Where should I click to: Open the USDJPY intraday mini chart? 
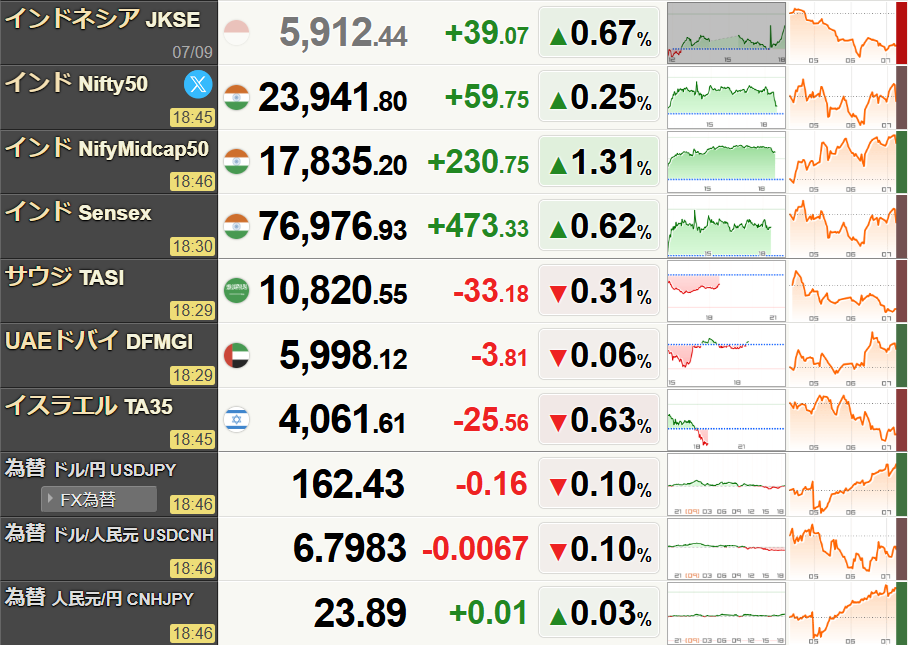point(726,485)
